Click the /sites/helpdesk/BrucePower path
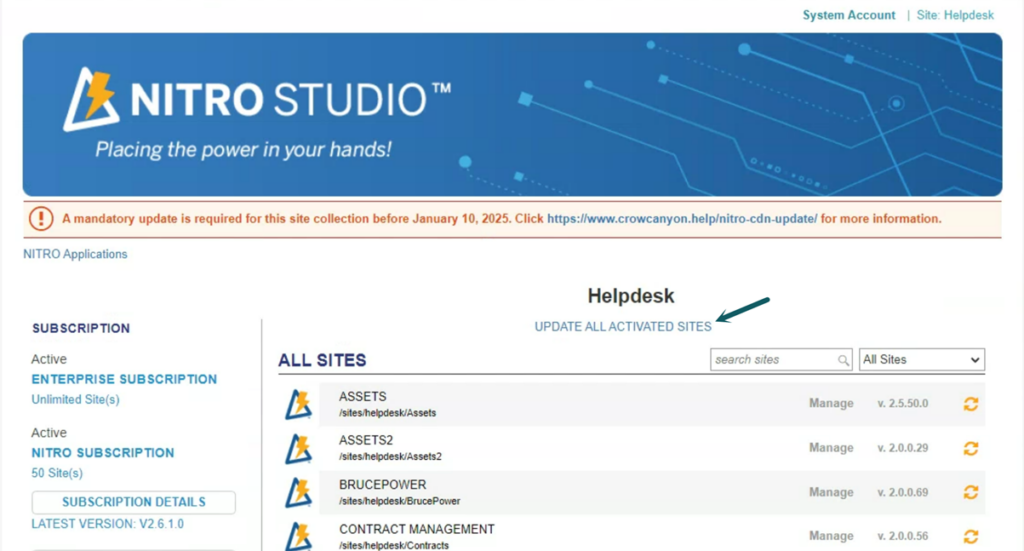The height and width of the screenshot is (551, 1024). [x=399, y=501]
